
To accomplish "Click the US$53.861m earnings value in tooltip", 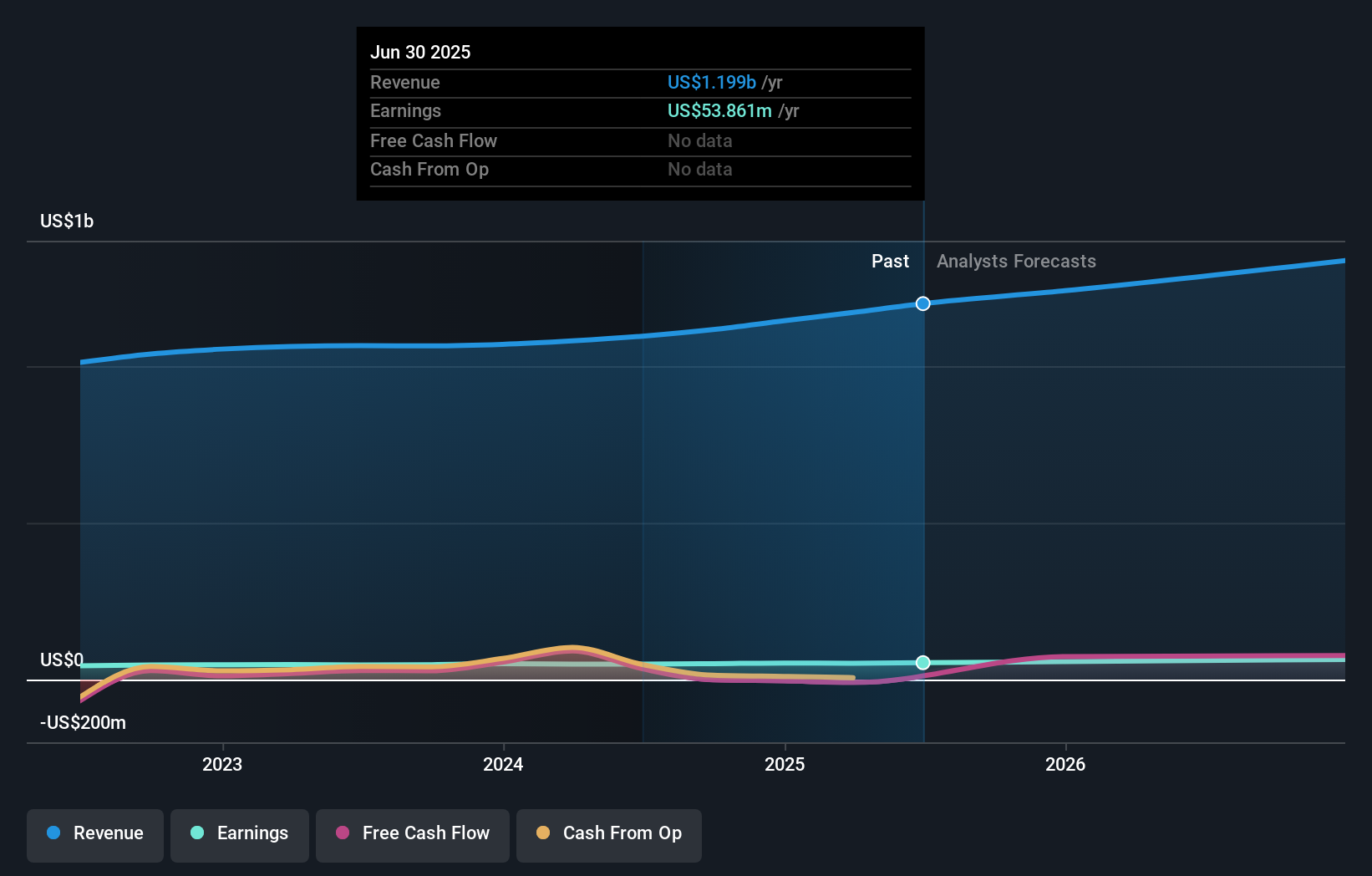I will tap(719, 111).
